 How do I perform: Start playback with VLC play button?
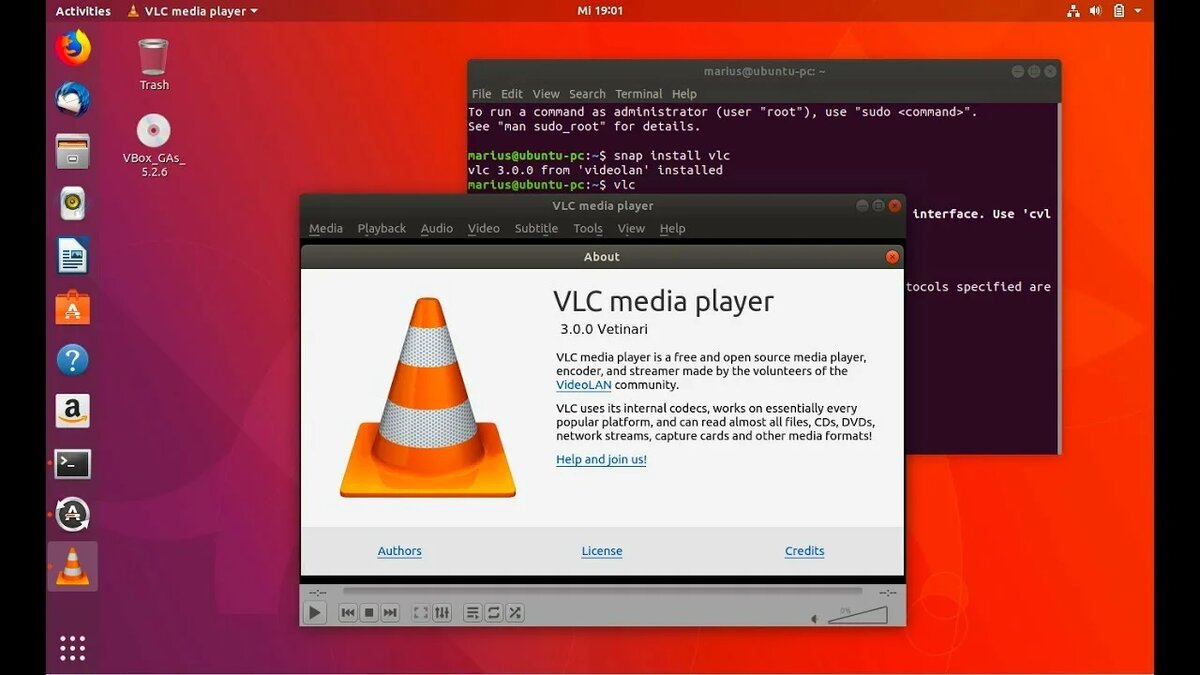point(315,612)
